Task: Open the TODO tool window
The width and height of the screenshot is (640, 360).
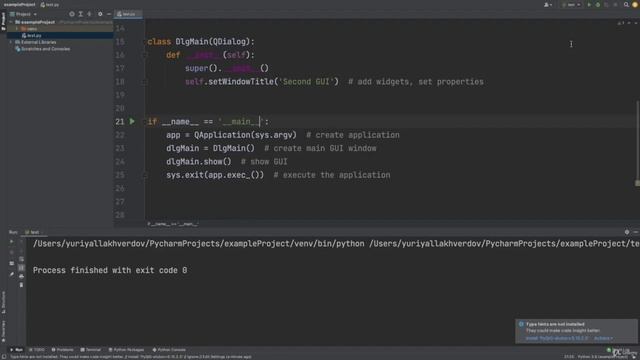Action: (x=37, y=350)
